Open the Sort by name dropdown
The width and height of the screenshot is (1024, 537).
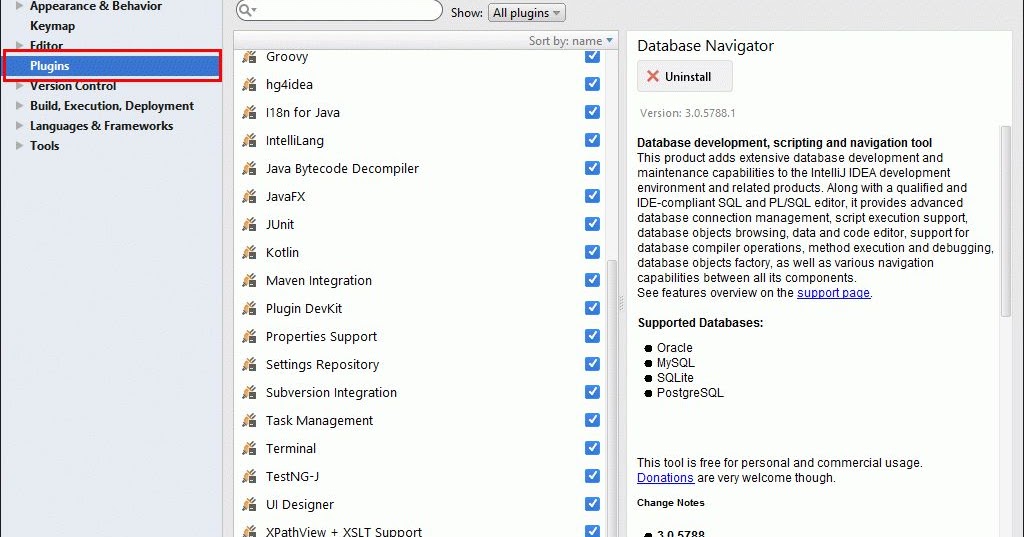click(571, 41)
